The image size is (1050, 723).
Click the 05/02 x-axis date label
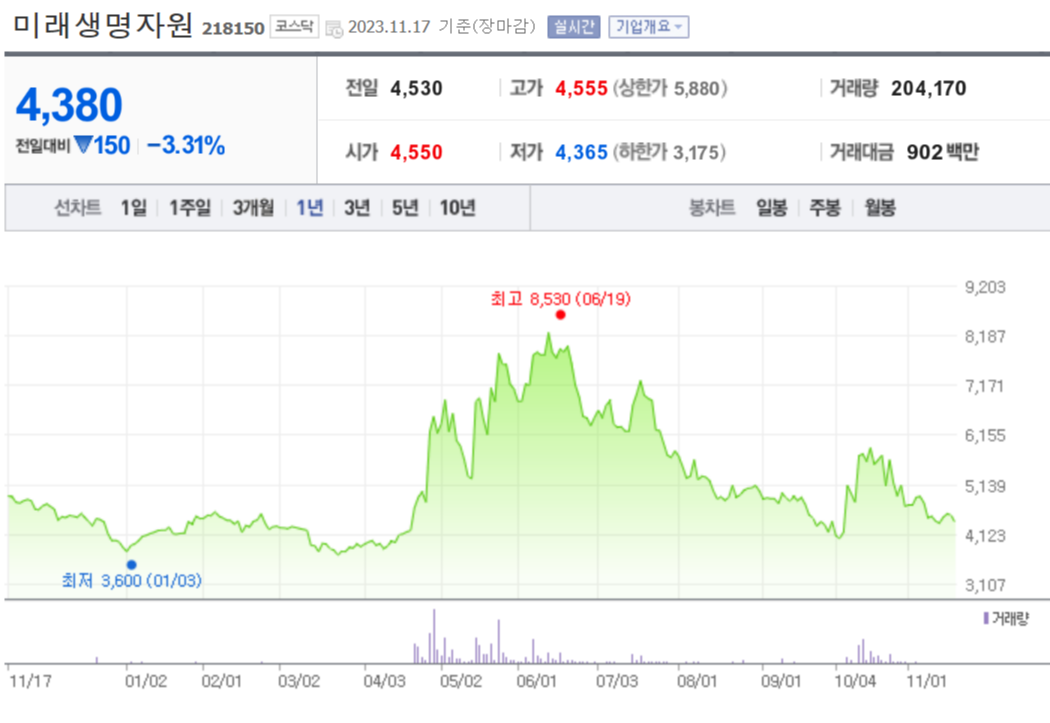tap(461, 681)
